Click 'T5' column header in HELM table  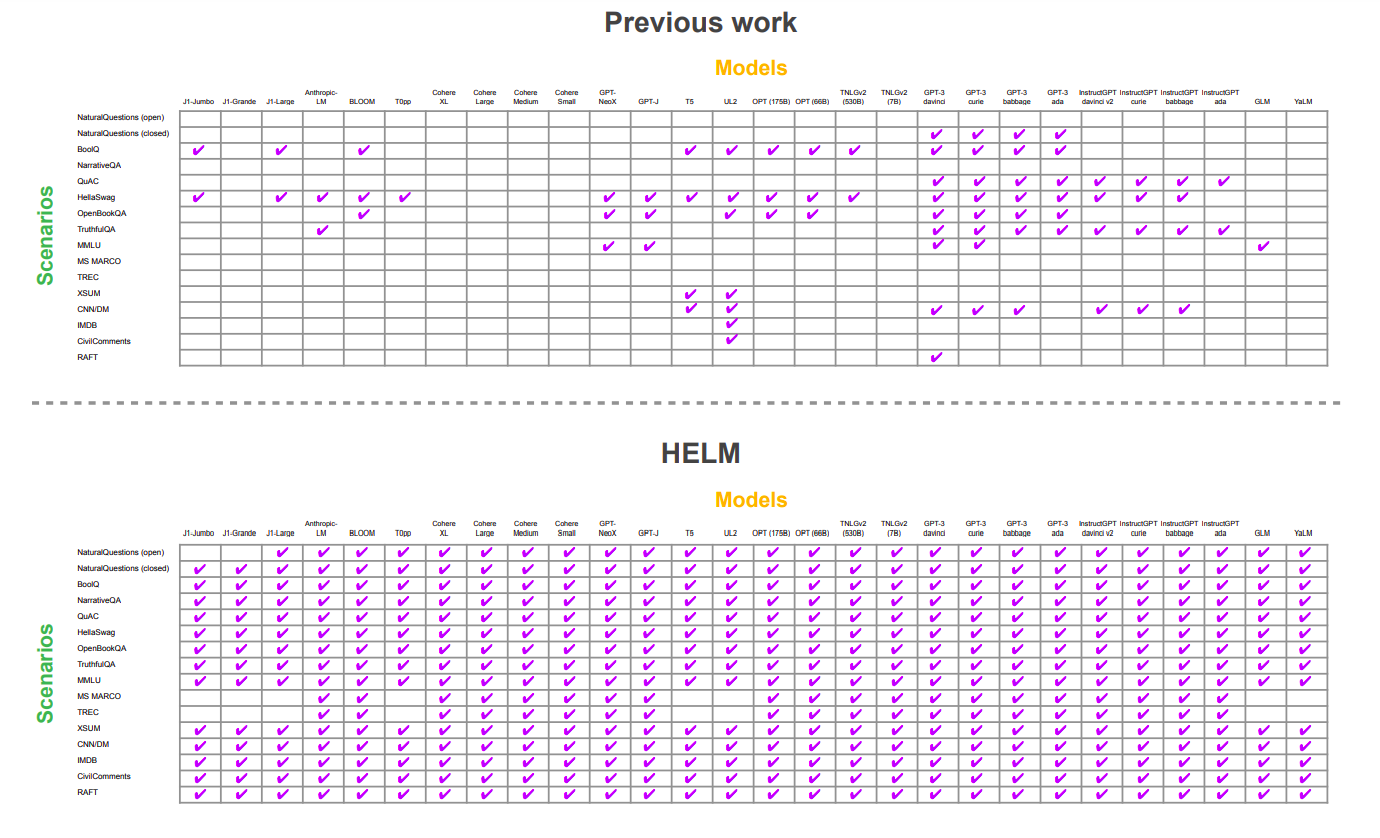pos(689,534)
